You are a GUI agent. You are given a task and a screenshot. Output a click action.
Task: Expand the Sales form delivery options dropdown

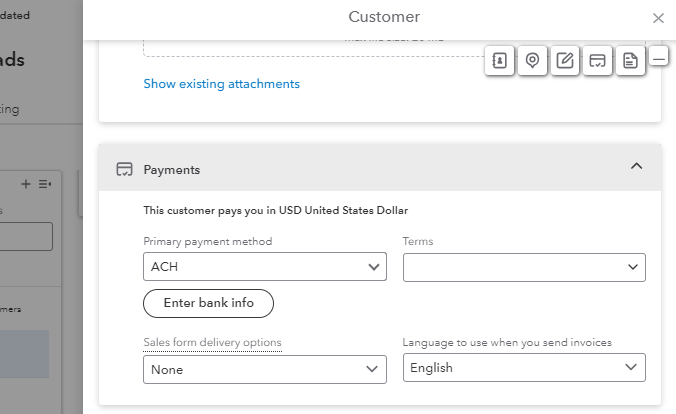point(265,369)
